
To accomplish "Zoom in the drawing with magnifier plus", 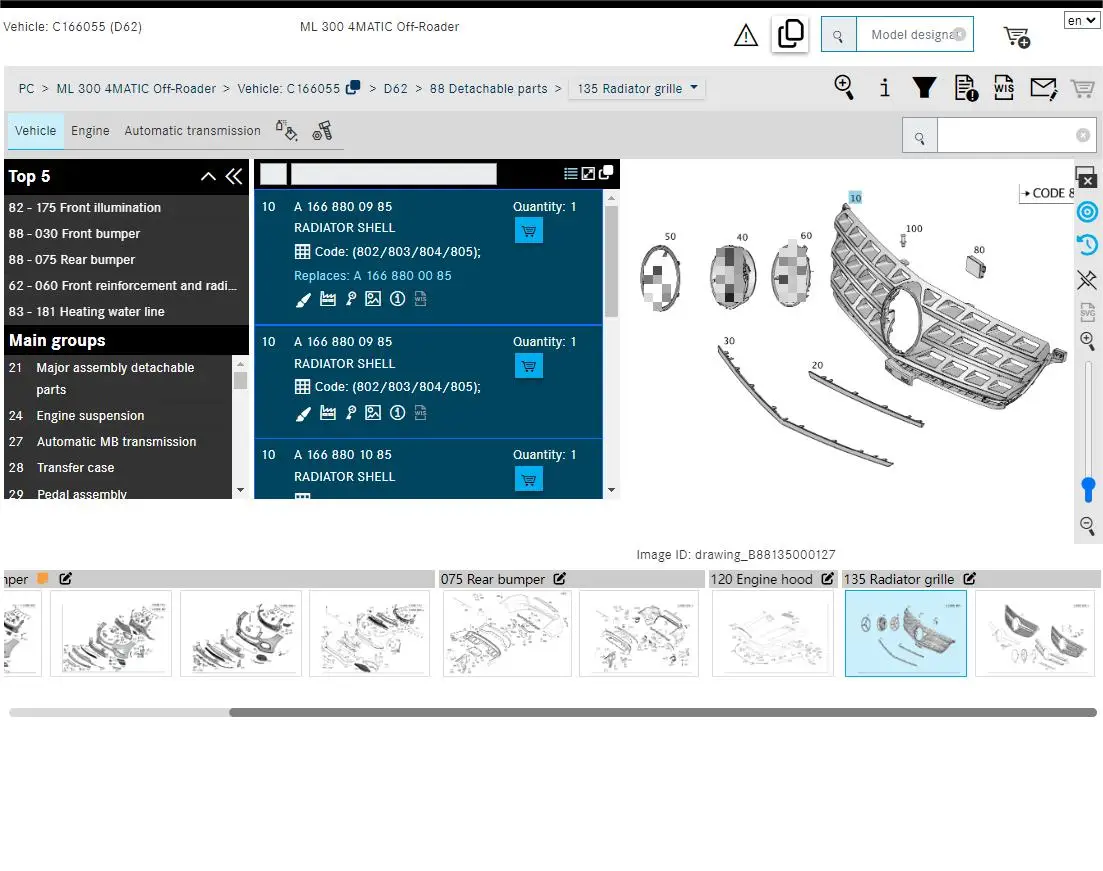I will click(1088, 341).
